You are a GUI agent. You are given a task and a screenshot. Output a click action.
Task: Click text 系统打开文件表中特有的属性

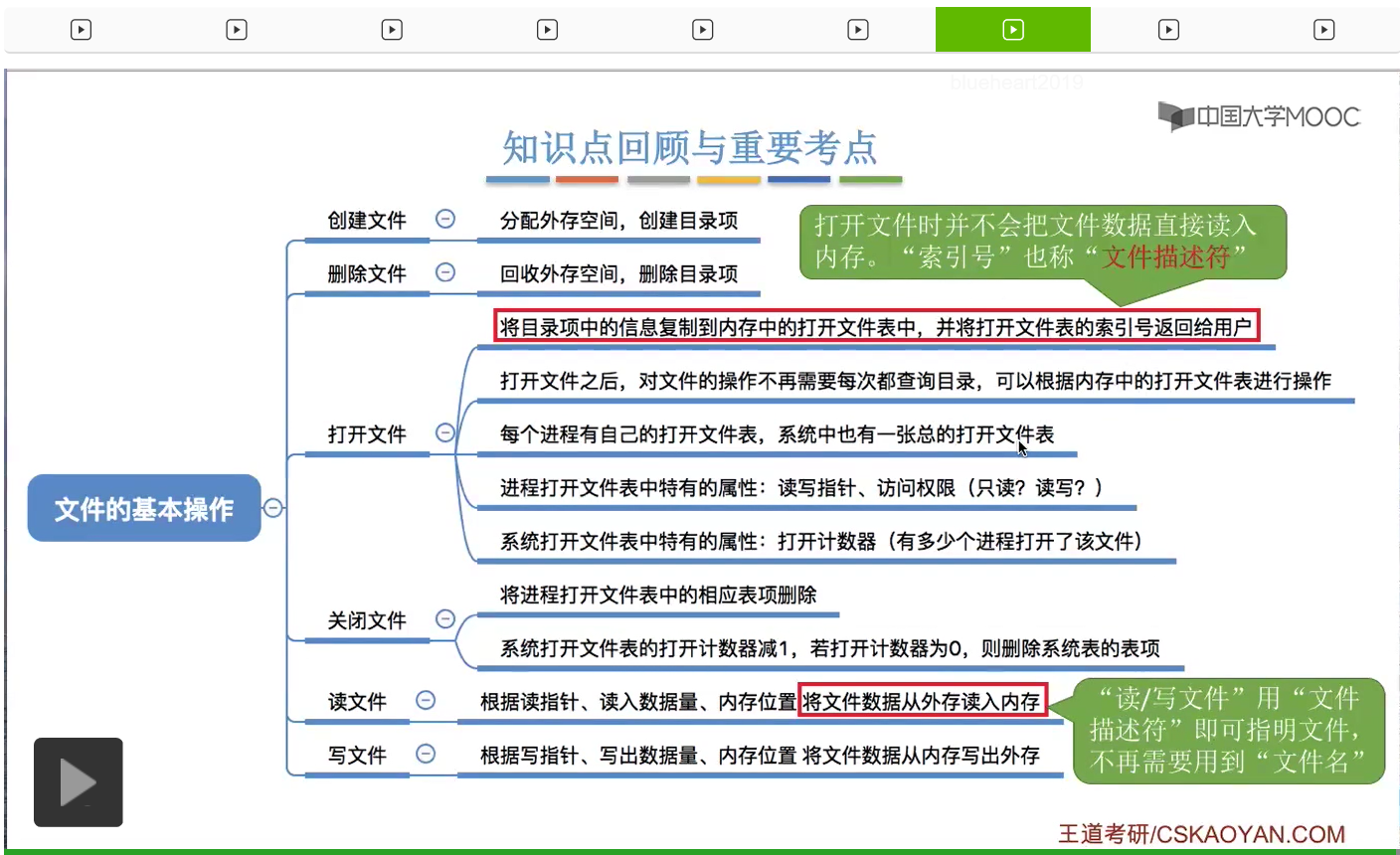tap(628, 542)
